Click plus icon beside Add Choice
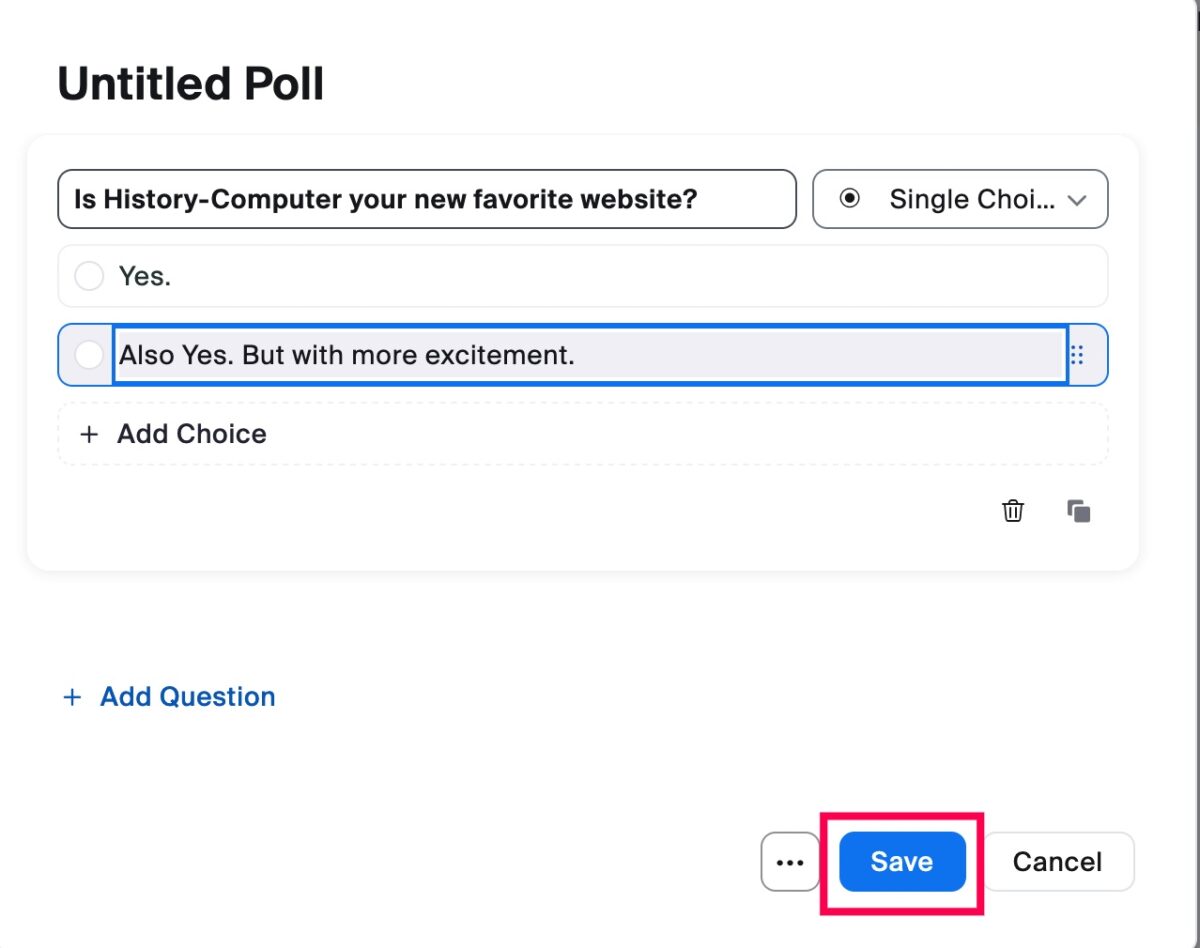Image resolution: width=1200 pixels, height=948 pixels. pyautogui.click(x=89, y=434)
